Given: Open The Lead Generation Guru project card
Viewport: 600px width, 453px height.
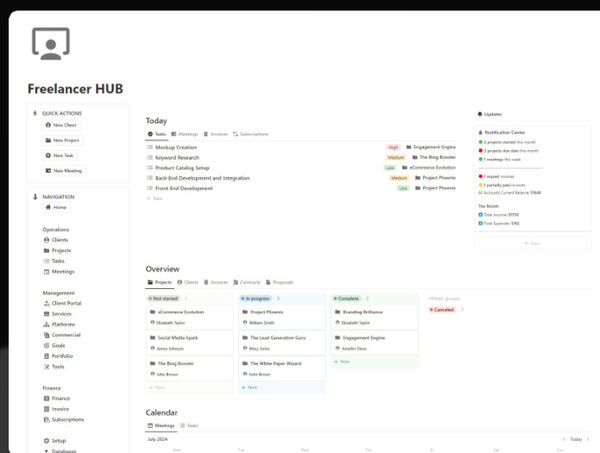Looking at the screenshot, I should pos(282,343).
